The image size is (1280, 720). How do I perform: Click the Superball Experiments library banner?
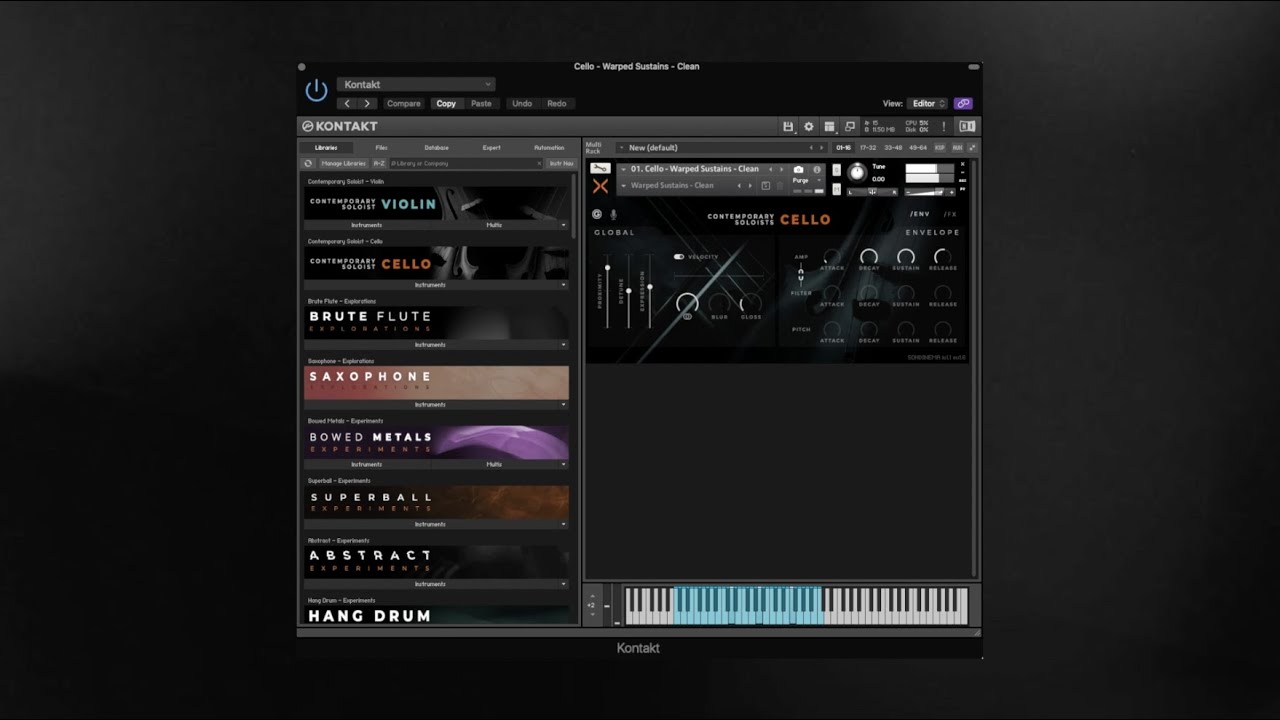(436, 502)
